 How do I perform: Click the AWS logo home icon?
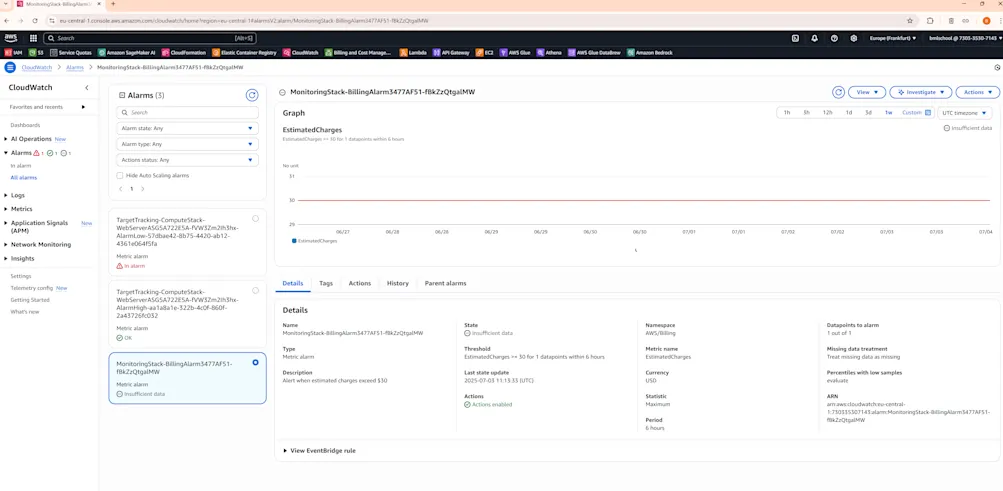(12, 38)
